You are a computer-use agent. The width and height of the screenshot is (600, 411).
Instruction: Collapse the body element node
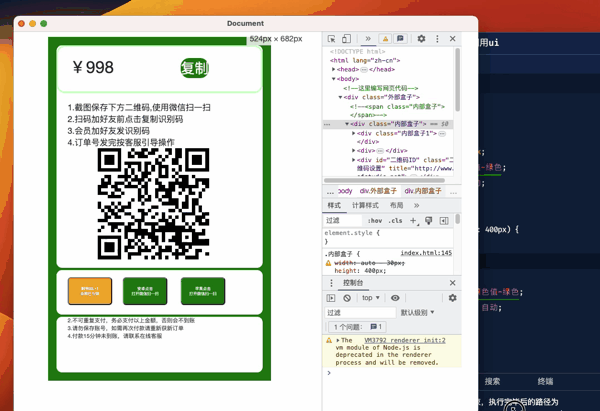(334, 78)
